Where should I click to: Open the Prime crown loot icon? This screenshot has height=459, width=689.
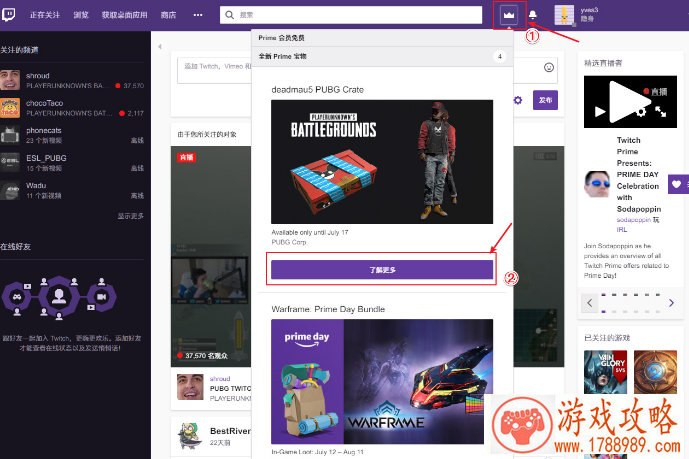click(509, 15)
